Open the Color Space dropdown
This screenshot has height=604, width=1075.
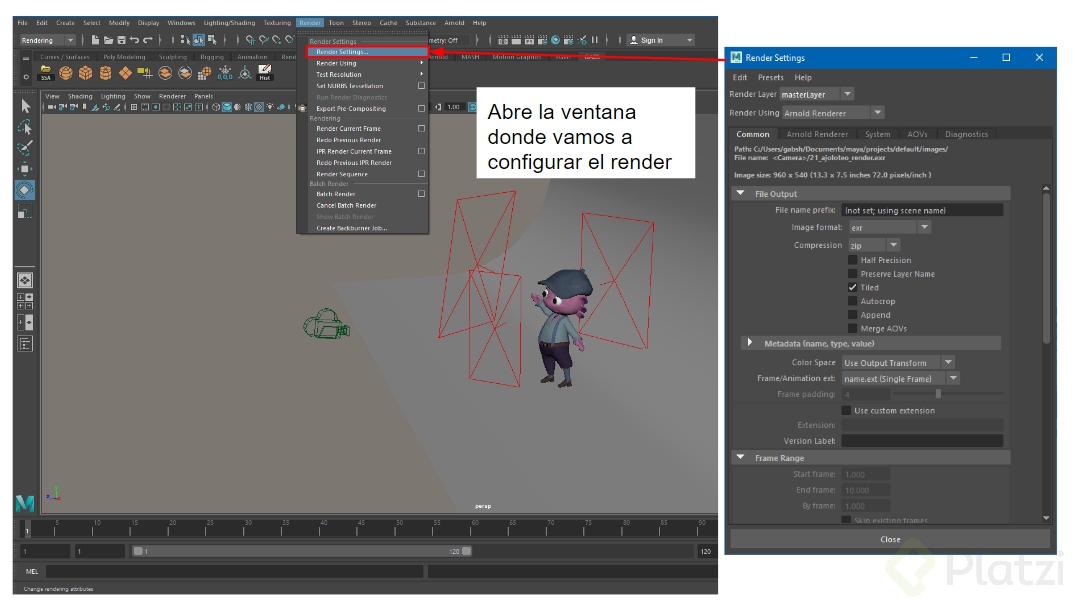pos(897,362)
